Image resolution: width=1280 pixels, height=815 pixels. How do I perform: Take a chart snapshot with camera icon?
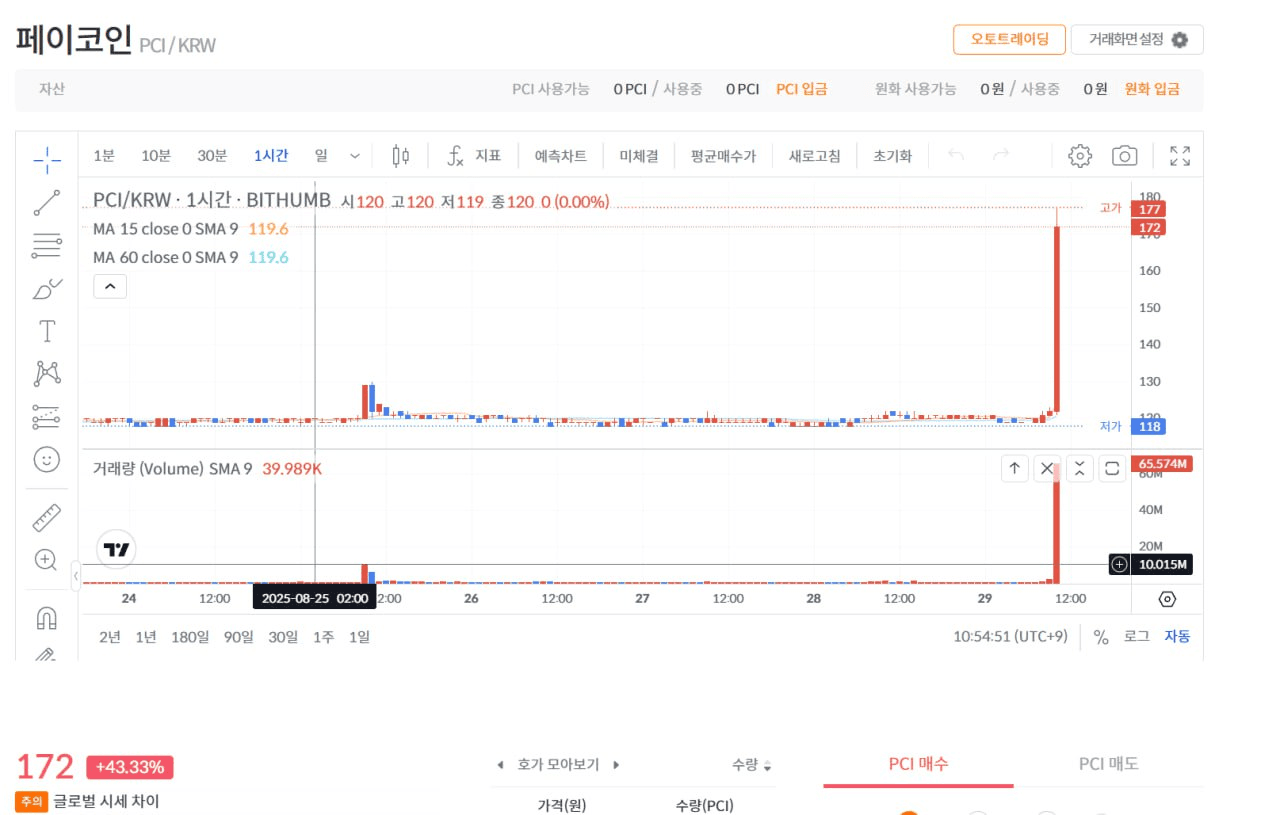tap(1125, 156)
